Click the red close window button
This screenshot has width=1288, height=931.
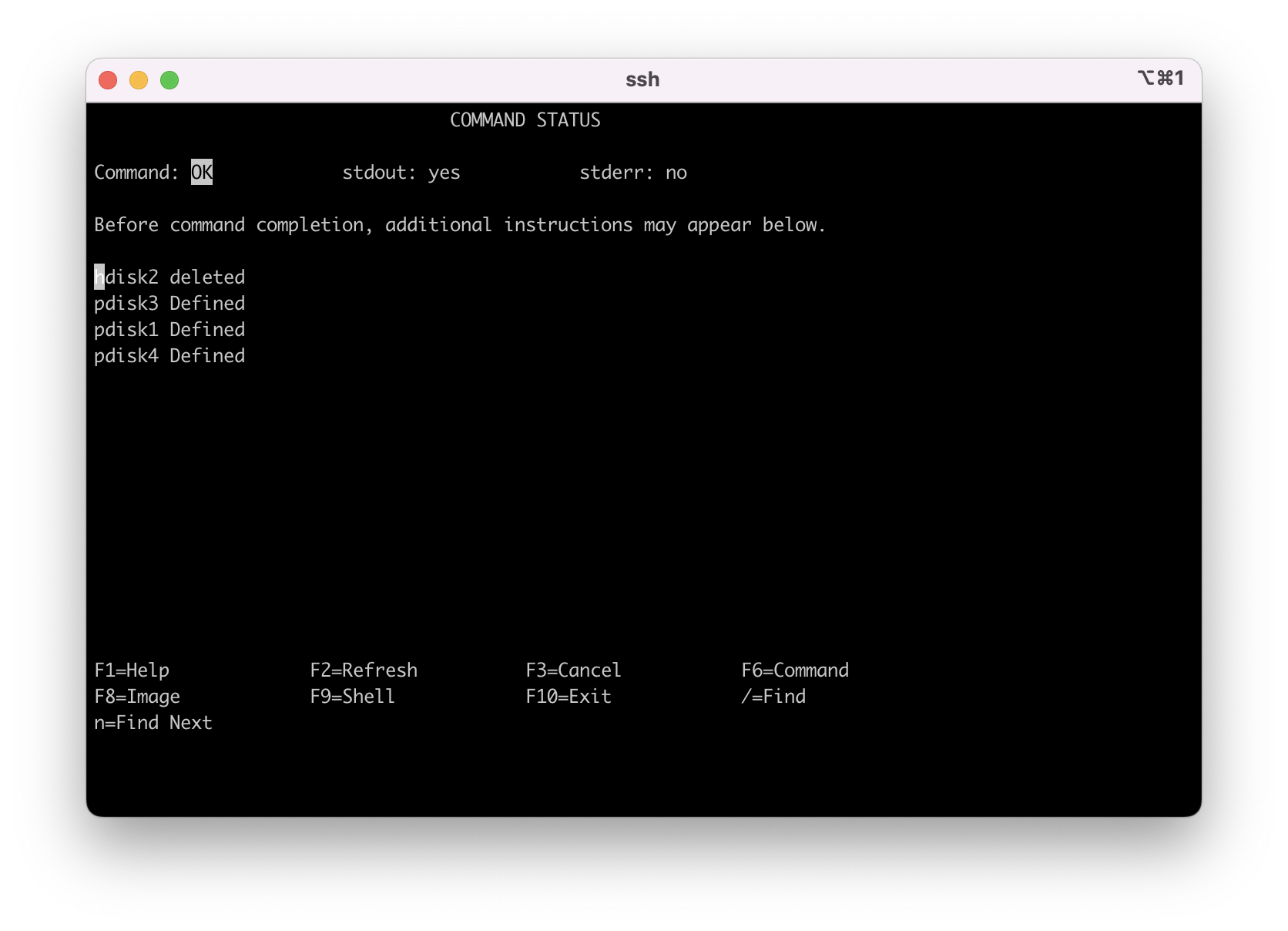108,80
